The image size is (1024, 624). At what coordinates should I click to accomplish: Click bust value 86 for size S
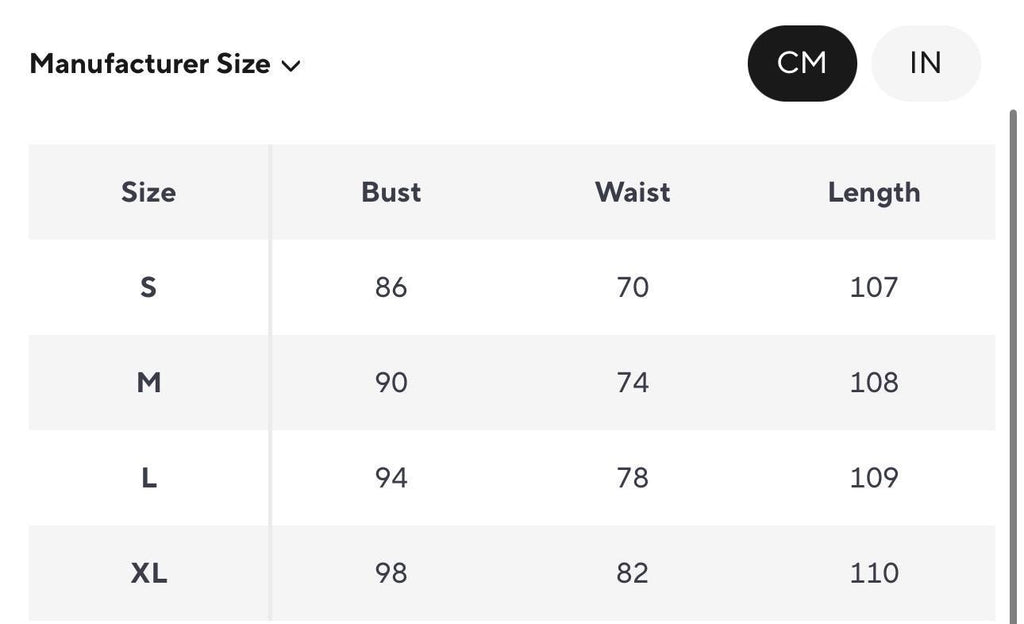coord(391,287)
